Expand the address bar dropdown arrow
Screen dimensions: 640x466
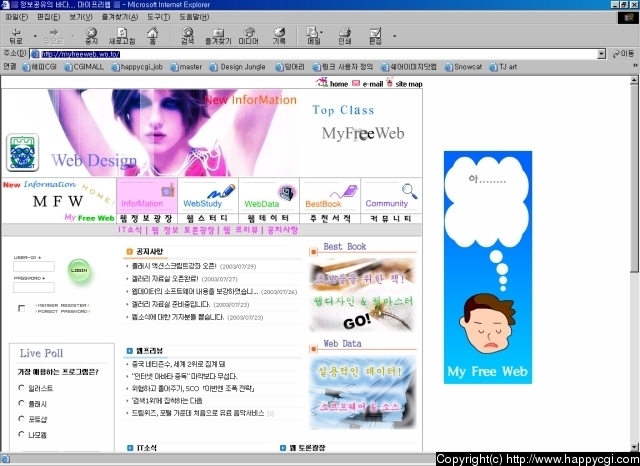click(601, 54)
